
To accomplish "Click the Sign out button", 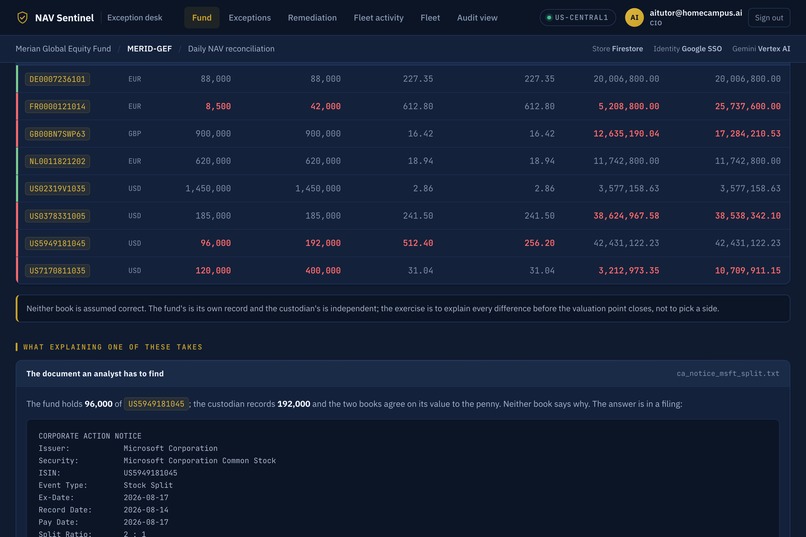I will click(x=769, y=17).
